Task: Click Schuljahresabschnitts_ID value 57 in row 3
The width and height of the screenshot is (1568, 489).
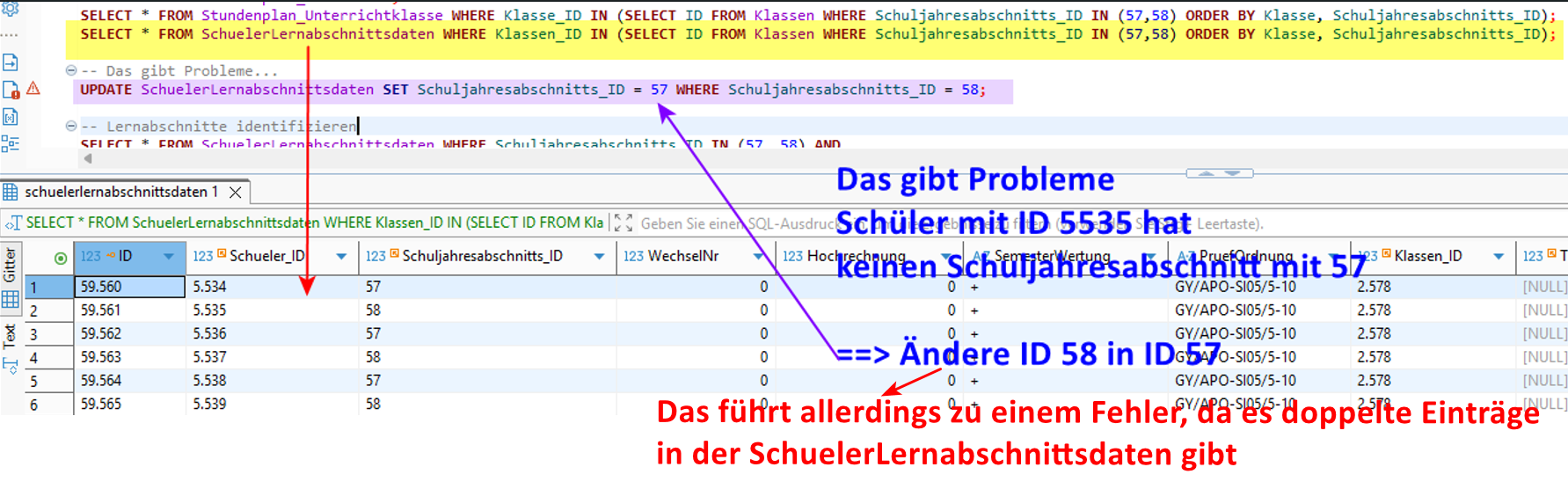Action: 487,334
